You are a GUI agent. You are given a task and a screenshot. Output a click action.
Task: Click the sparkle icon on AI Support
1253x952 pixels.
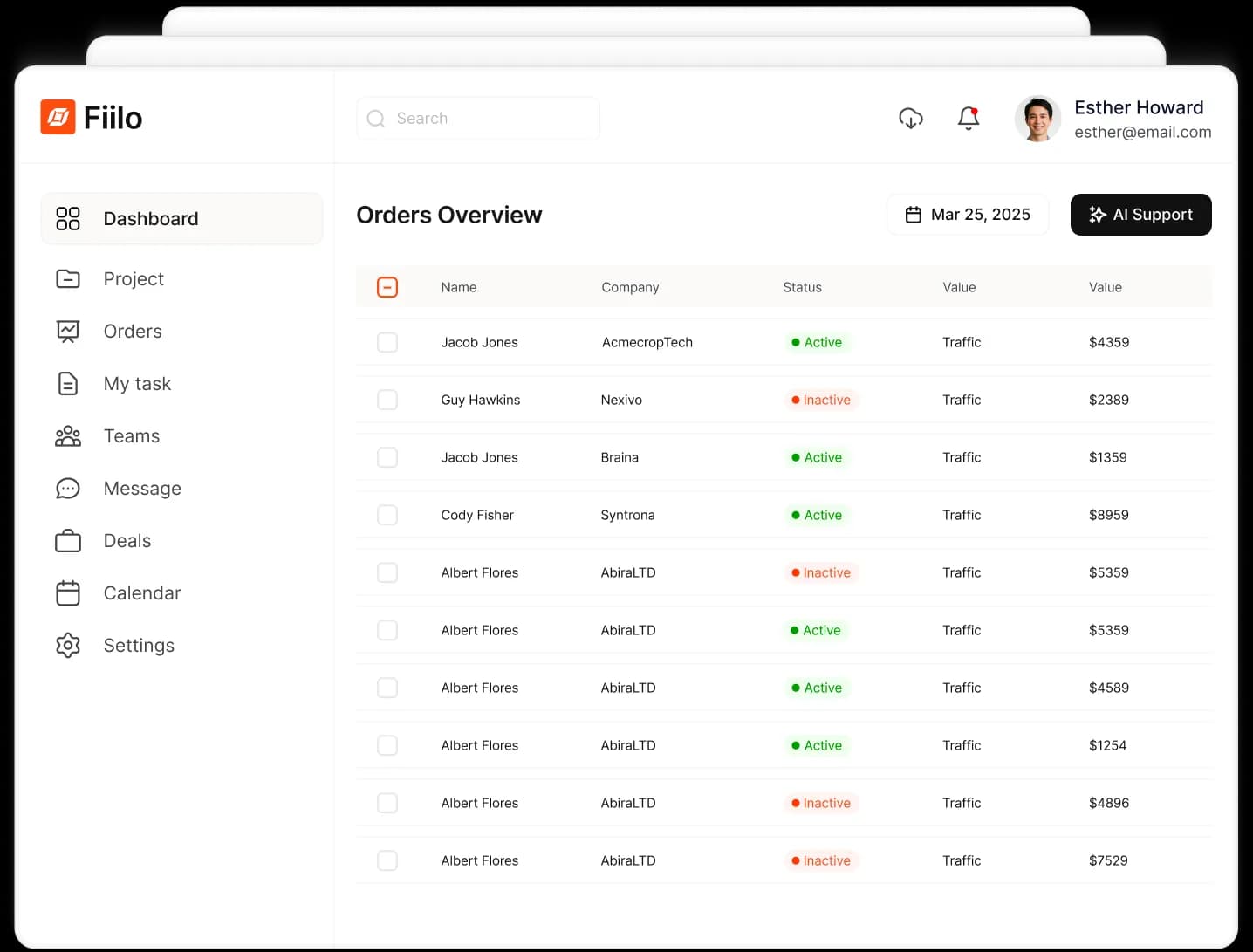[x=1098, y=215]
